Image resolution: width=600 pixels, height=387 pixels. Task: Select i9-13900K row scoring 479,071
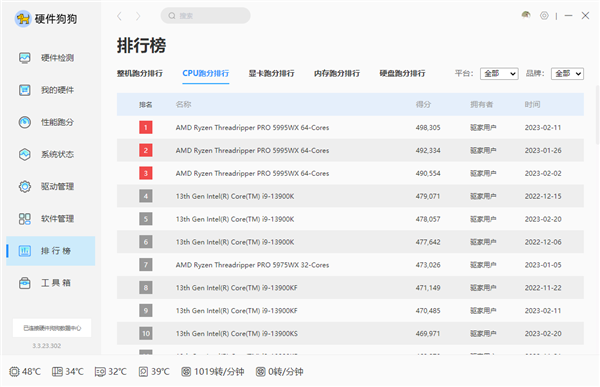(x=350, y=196)
